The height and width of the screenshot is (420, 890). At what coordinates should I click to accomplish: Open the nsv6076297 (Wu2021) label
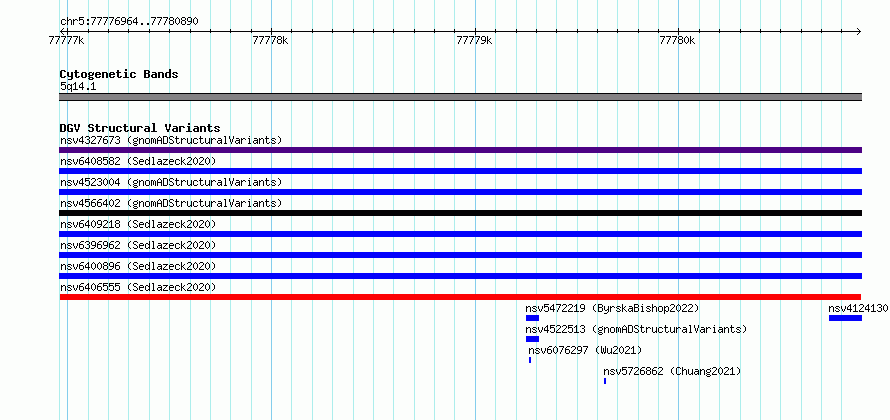585,350
